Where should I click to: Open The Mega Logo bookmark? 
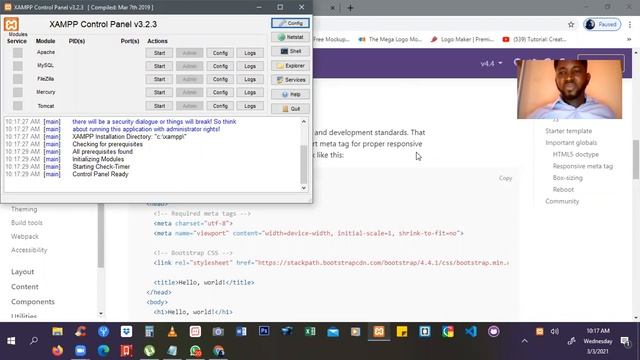coord(390,40)
